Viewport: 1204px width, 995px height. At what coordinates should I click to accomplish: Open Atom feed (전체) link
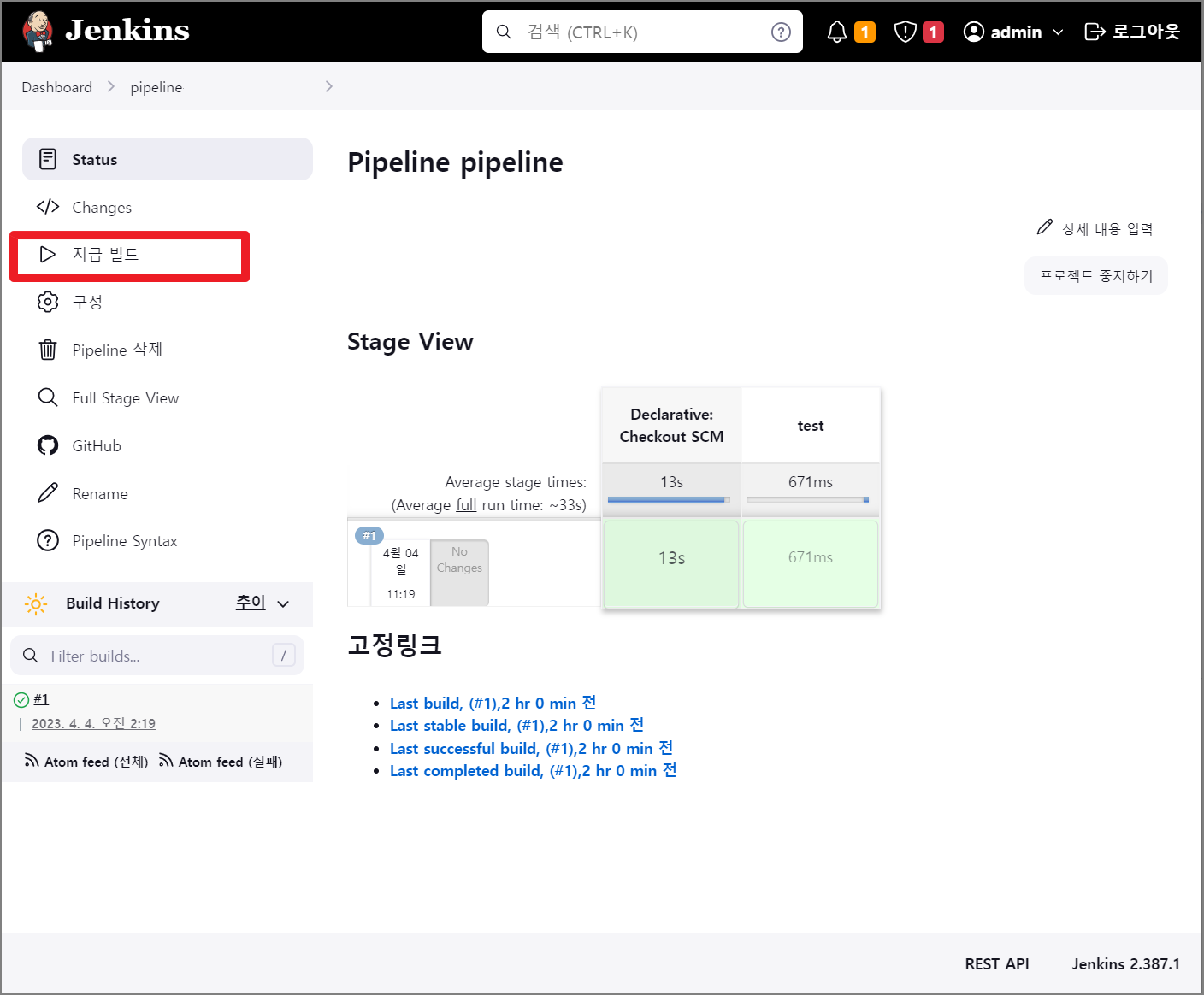pyautogui.click(x=96, y=762)
